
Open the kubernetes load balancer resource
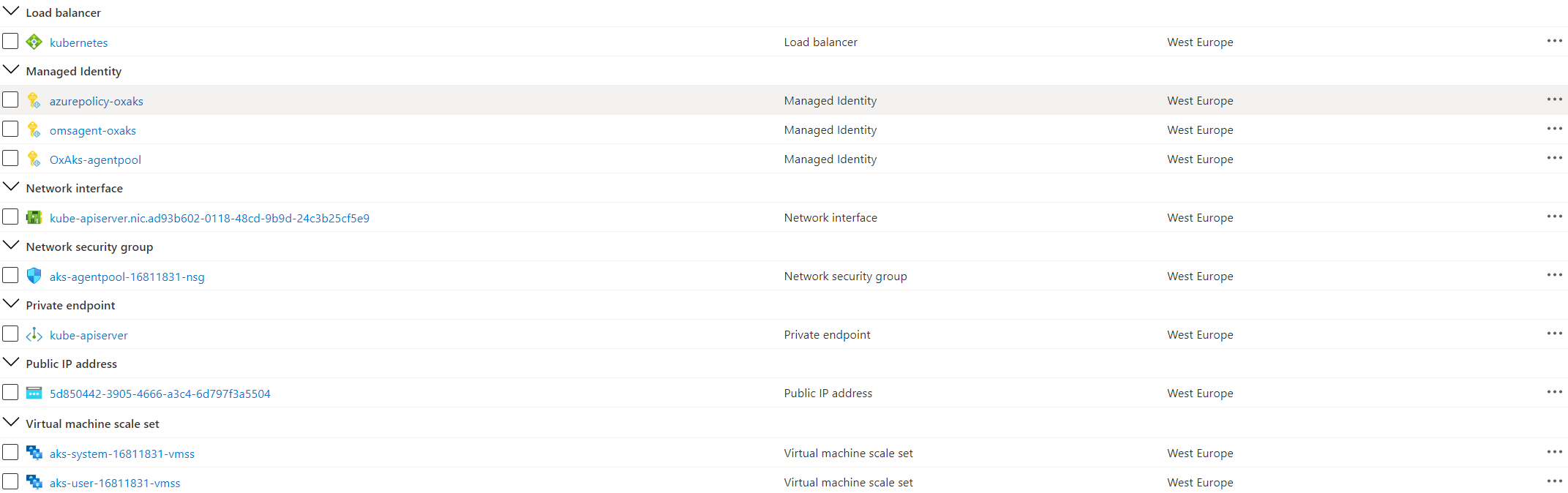(x=78, y=42)
